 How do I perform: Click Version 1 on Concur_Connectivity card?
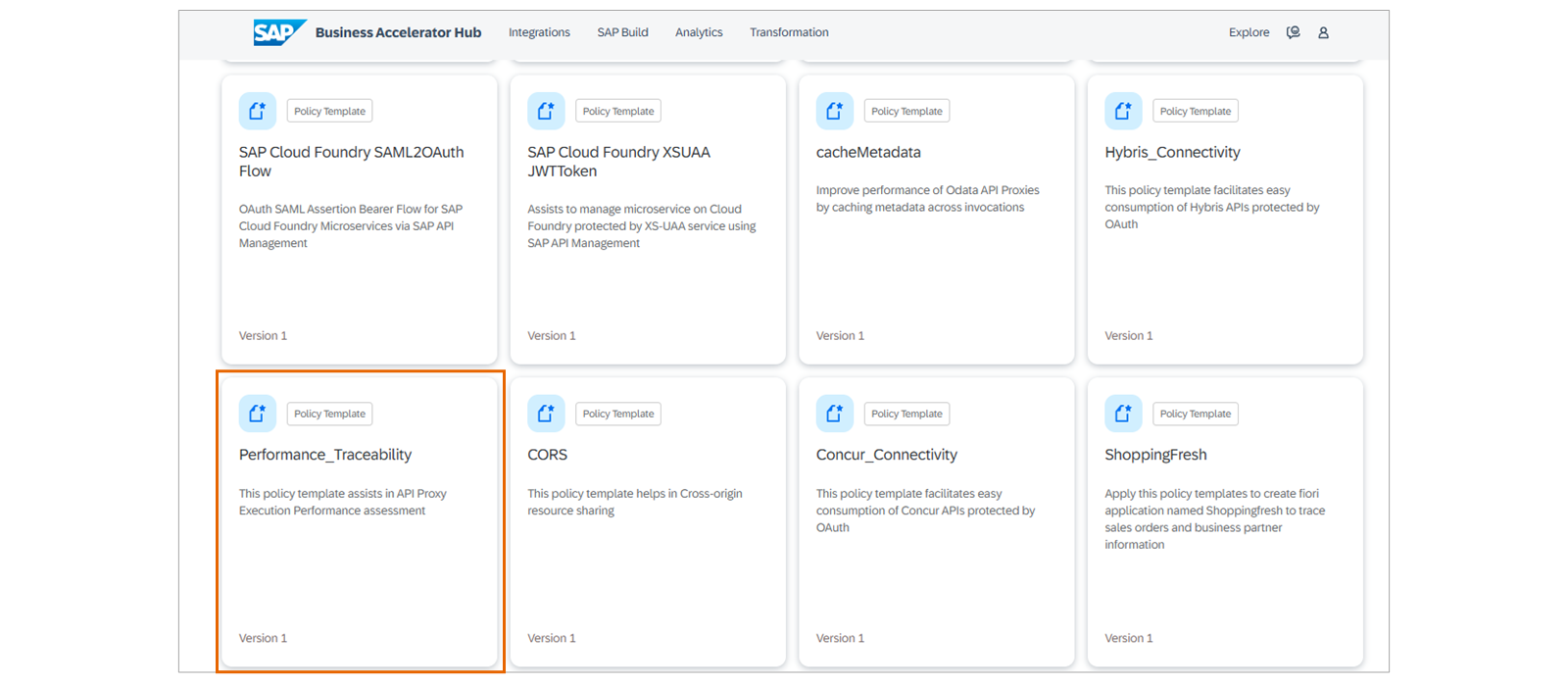pyautogui.click(x=840, y=638)
